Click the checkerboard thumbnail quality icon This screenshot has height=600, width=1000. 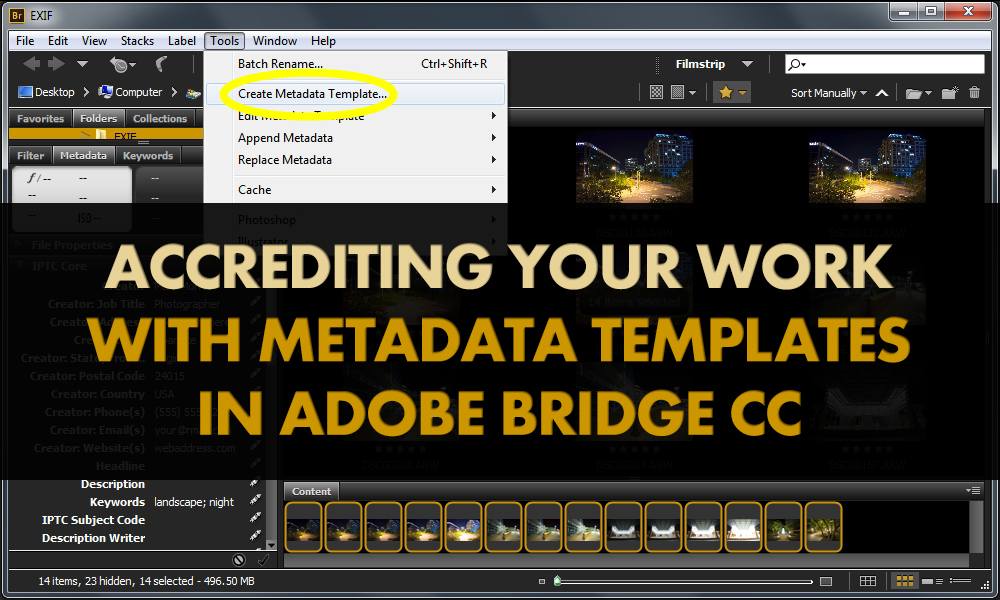[x=656, y=92]
